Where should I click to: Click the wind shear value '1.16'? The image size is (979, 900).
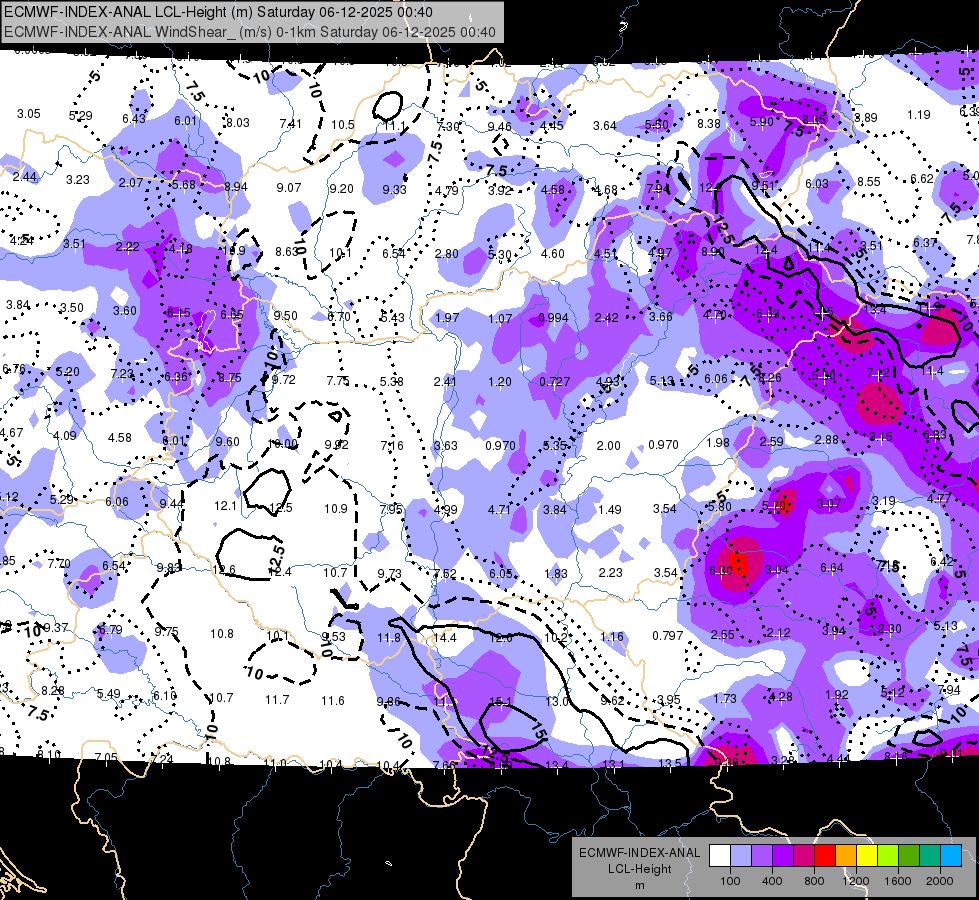(612, 636)
